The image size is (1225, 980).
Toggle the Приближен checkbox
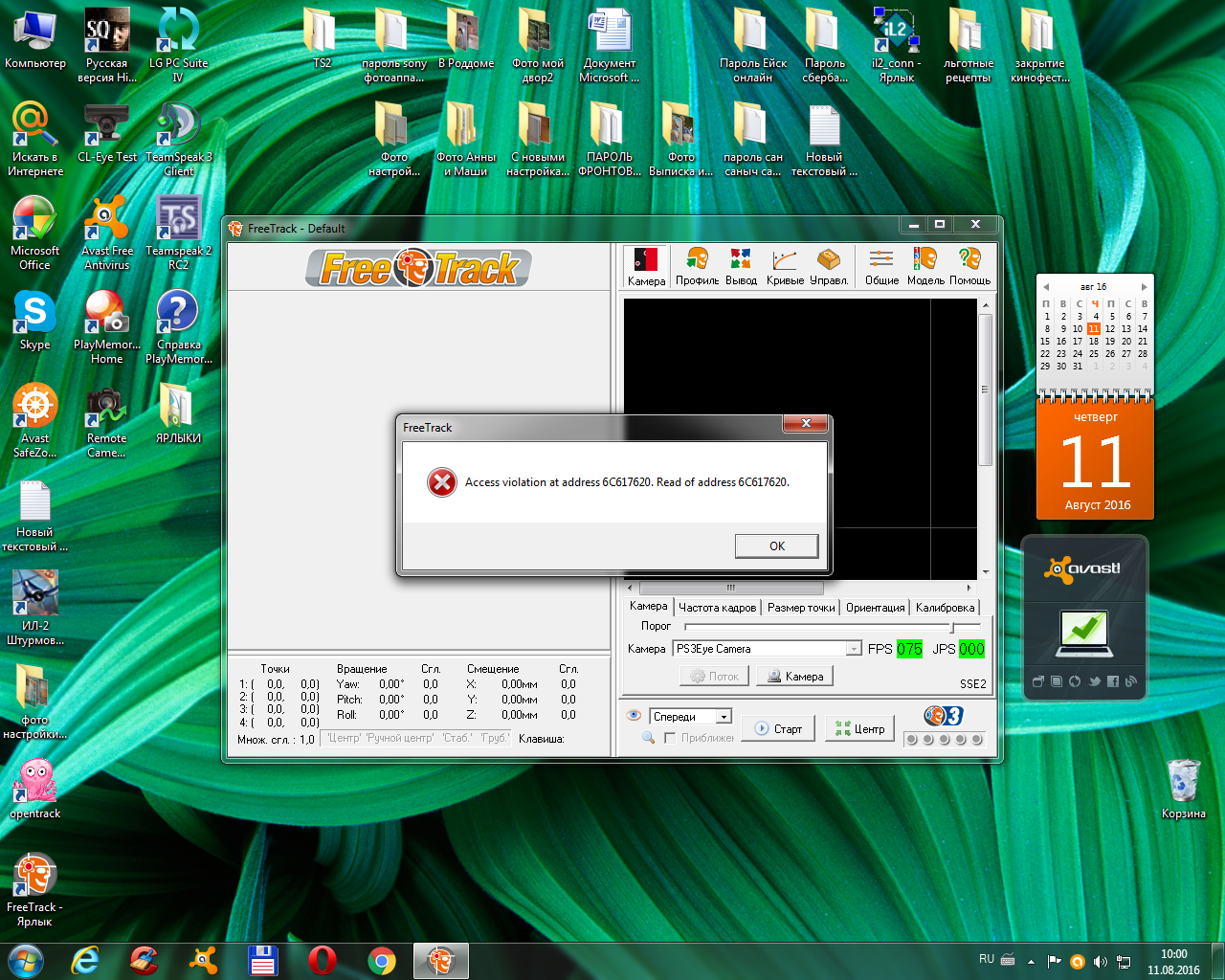click(x=670, y=738)
